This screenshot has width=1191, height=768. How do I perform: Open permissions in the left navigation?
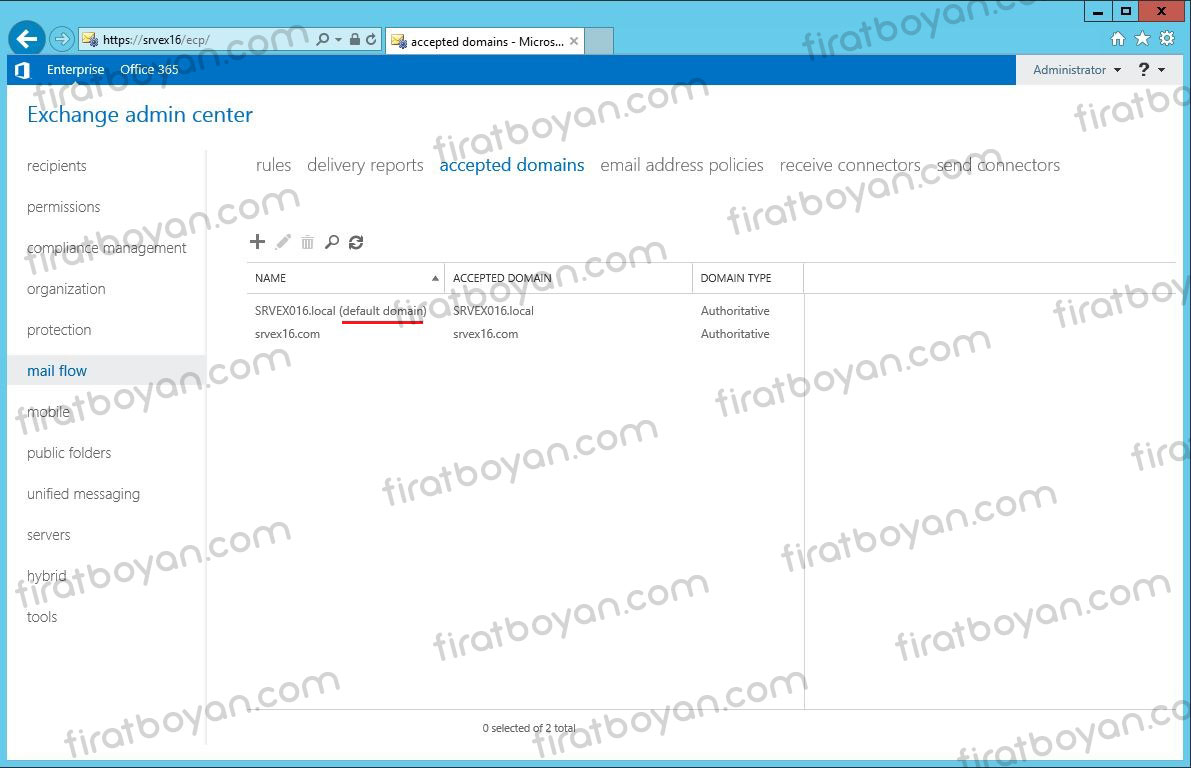(63, 207)
